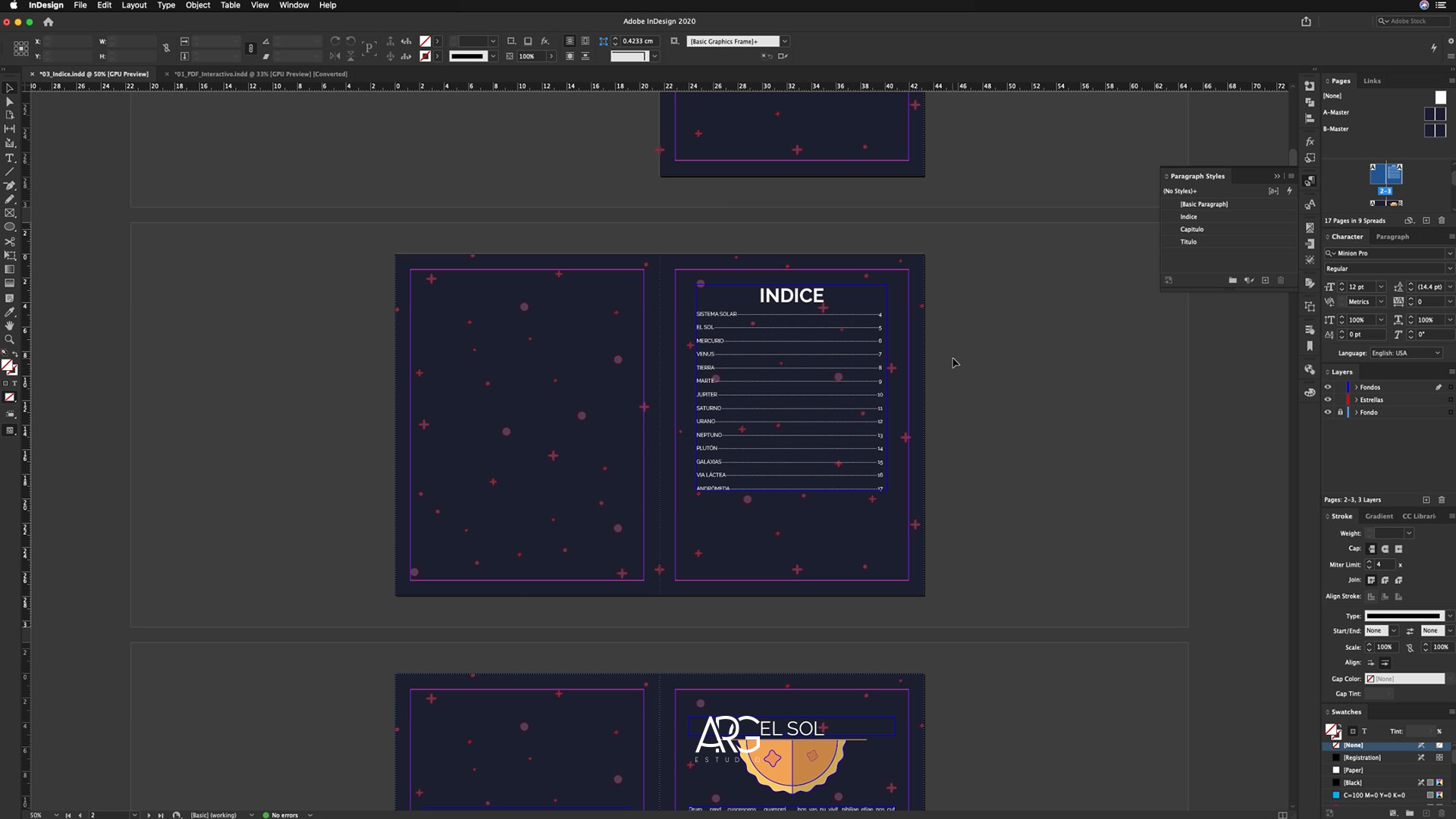Select the Capitulo paragraph style
Screen dimensions: 1456x819
point(1191,229)
